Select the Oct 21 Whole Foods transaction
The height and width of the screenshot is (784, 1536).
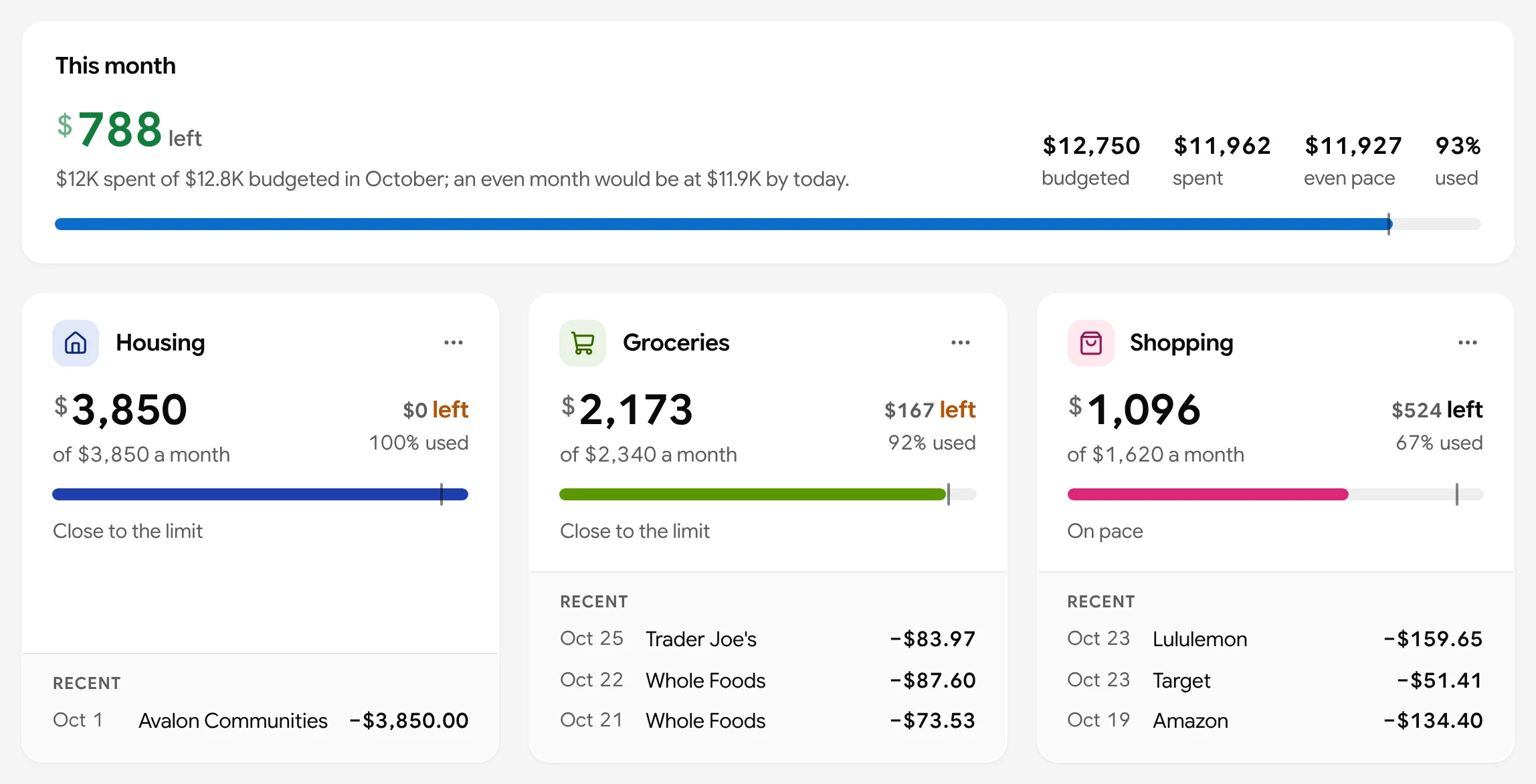click(x=768, y=720)
